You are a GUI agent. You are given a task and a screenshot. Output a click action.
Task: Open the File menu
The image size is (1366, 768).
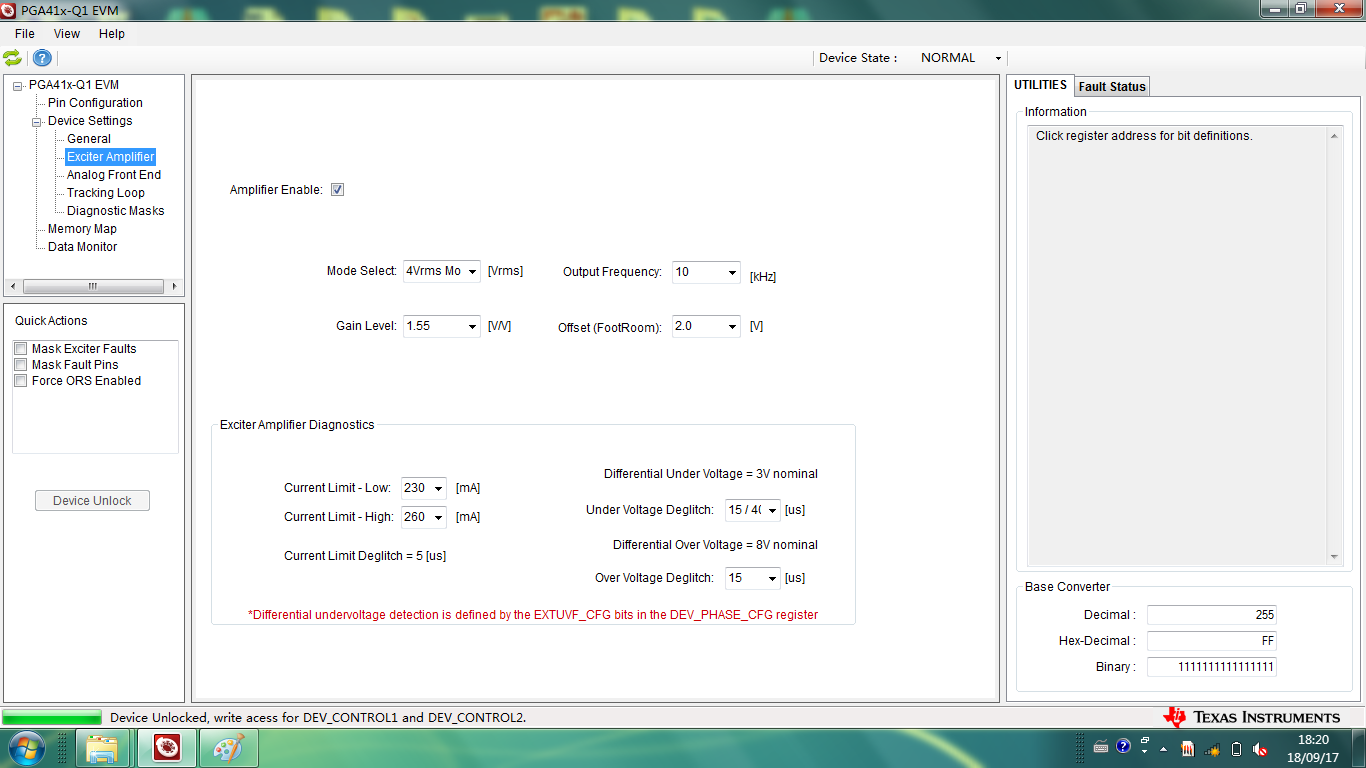point(25,34)
